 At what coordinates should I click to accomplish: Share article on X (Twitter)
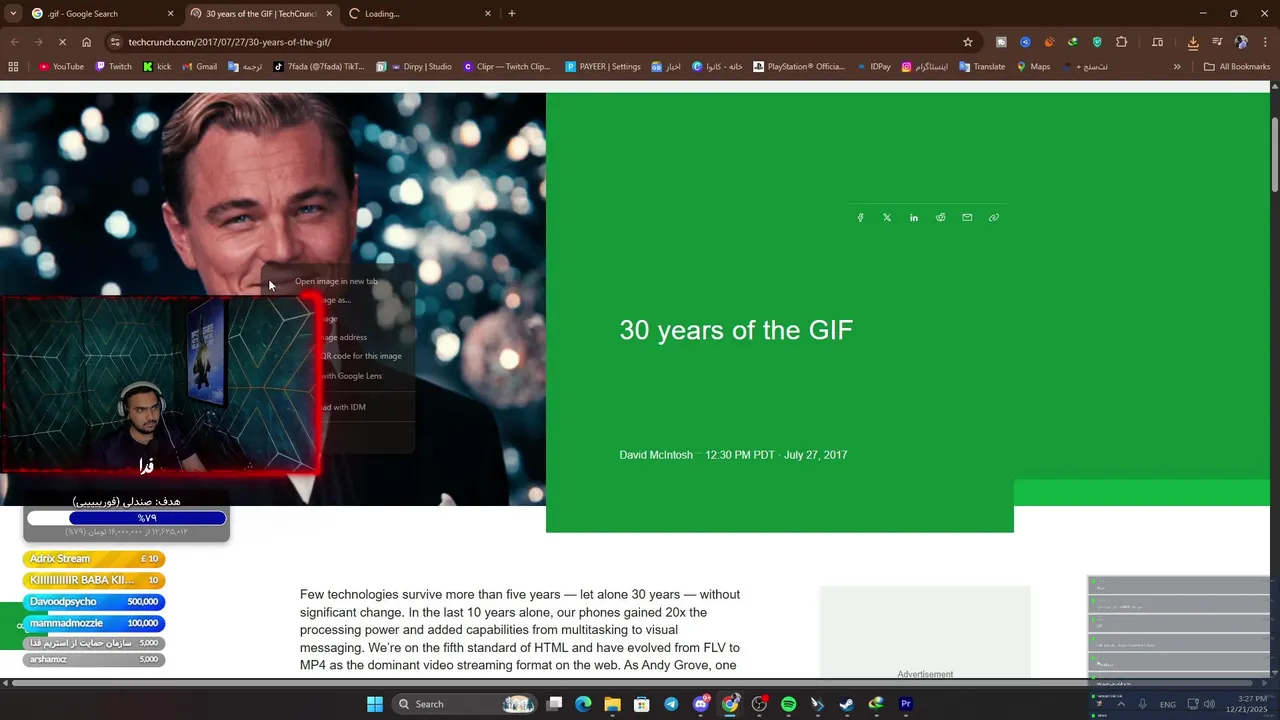pyautogui.click(x=887, y=217)
